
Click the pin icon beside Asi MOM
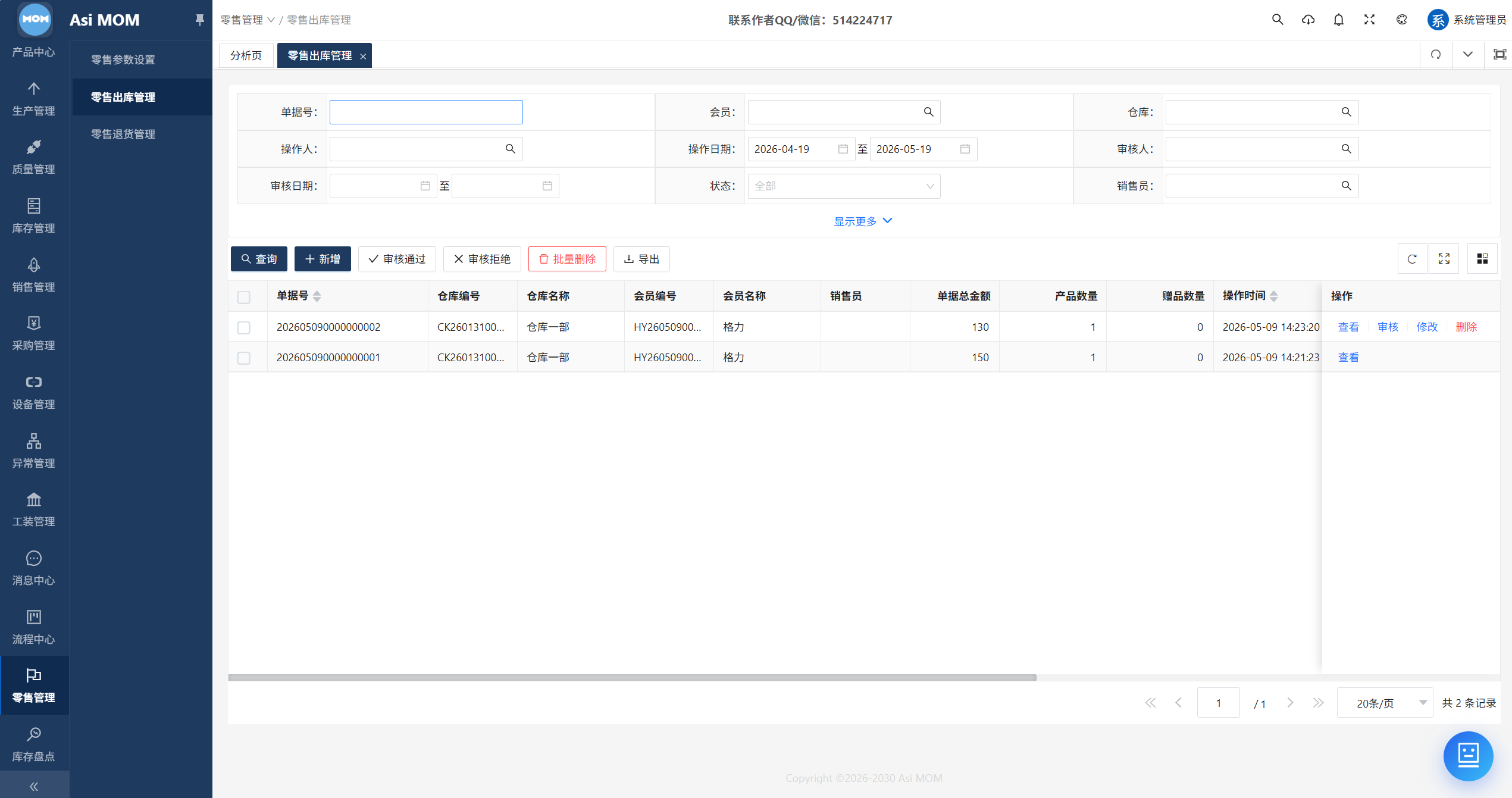pos(199,20)
